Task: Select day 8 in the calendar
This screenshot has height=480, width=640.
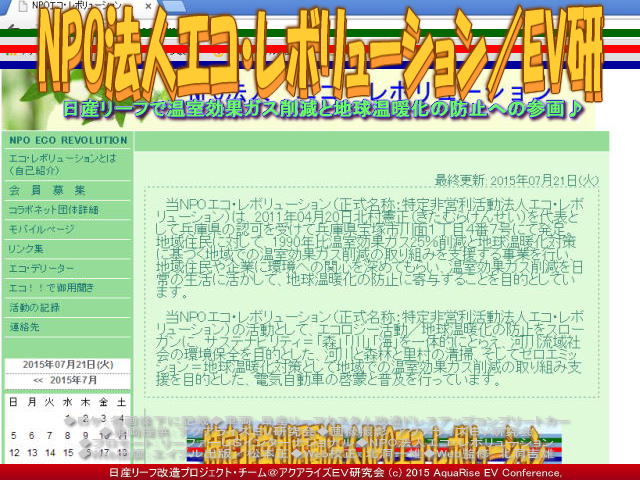Action: [67, 436]
